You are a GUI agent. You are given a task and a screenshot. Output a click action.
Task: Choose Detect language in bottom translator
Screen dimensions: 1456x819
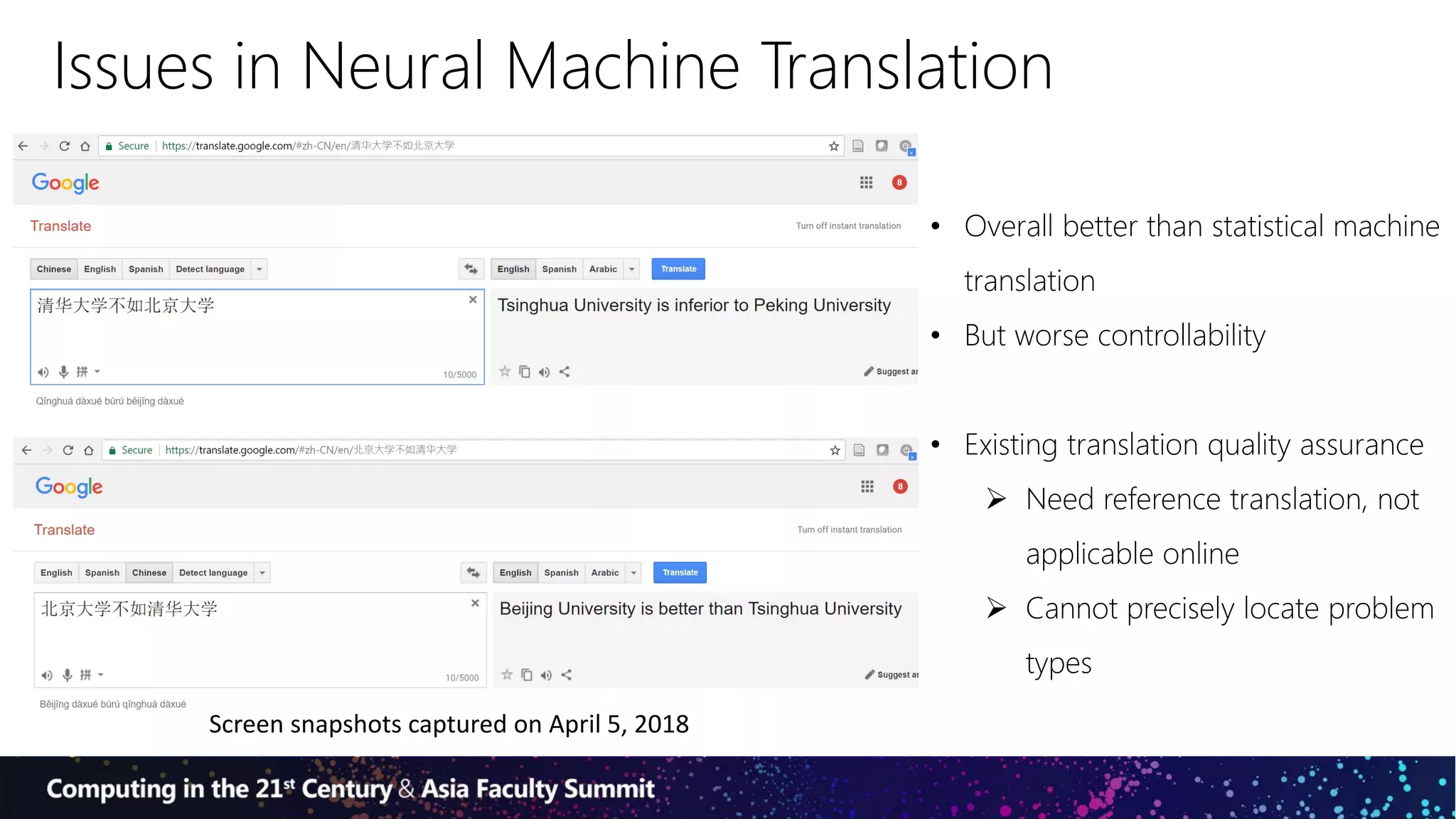point(213,572)
